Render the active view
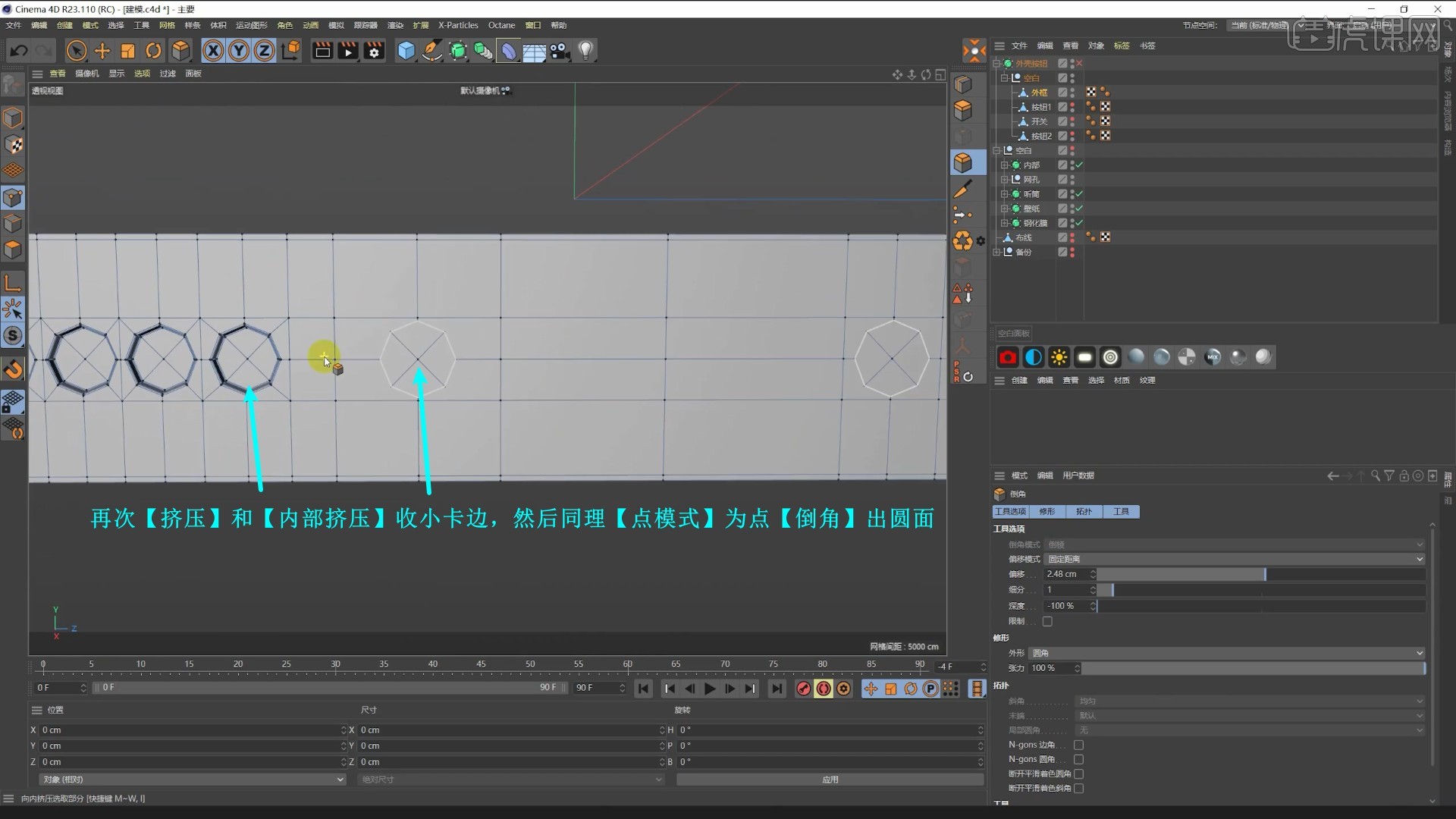Viewport: 1456px width, 819px height. pyautogui.click(x=322, y=50)
